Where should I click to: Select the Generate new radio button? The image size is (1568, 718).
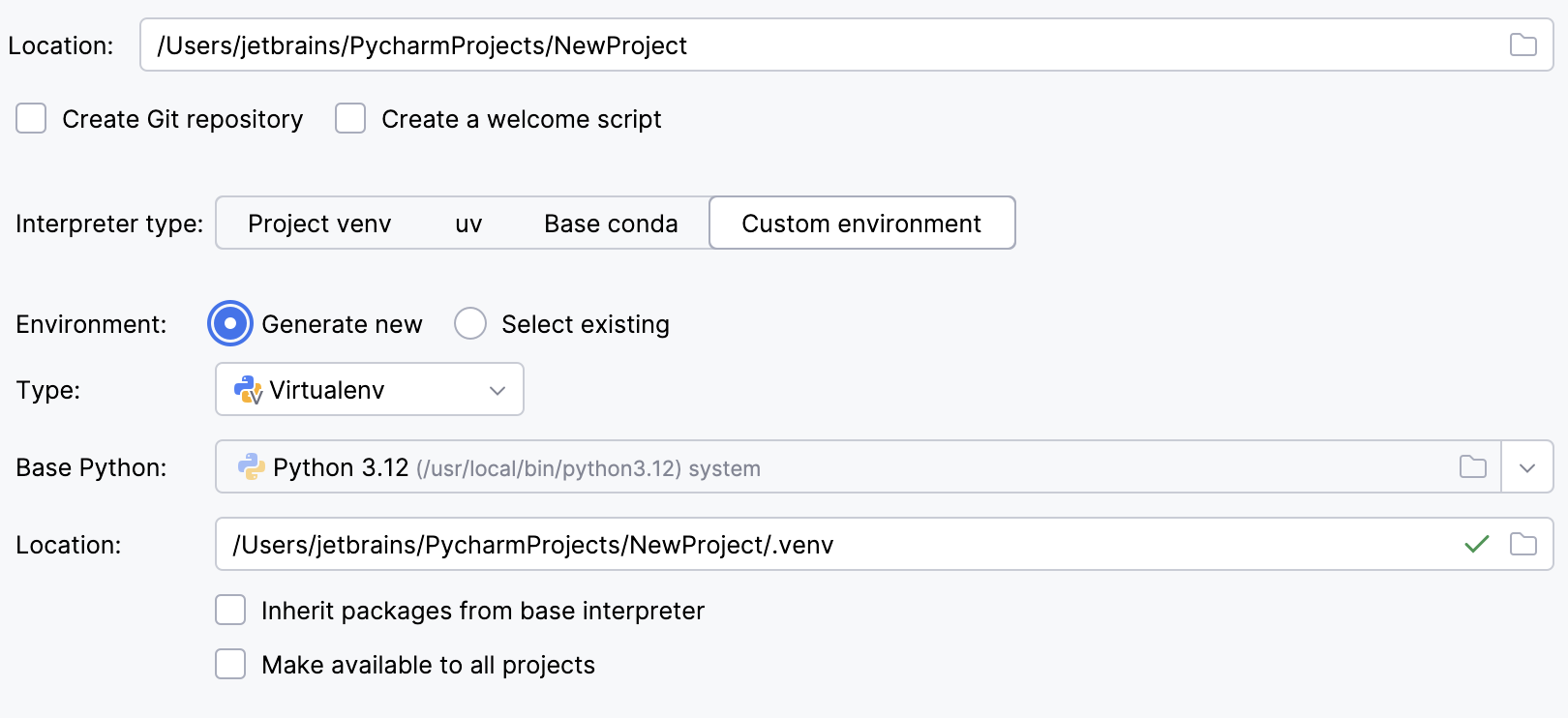click(229, 323)
